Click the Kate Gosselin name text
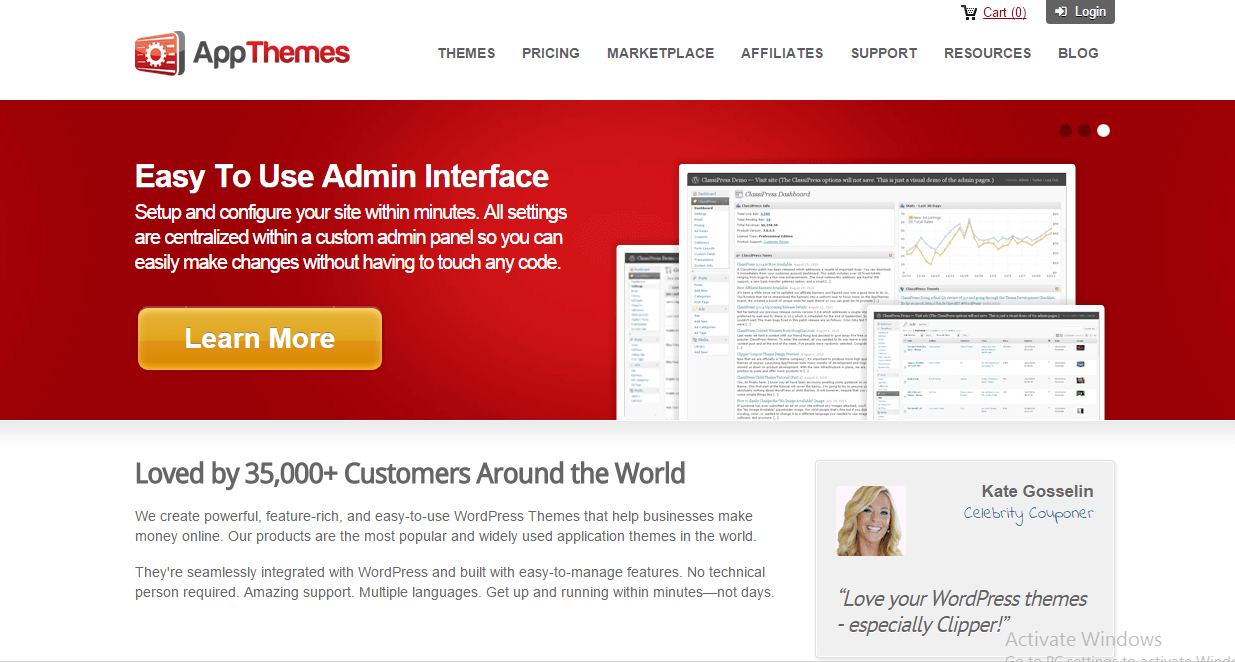This screenshot has height=662, width=1235. (1037, 491)
